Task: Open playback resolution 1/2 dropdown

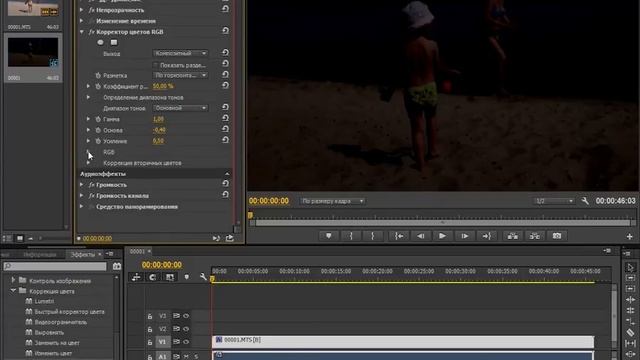Action: pos(554,201)
